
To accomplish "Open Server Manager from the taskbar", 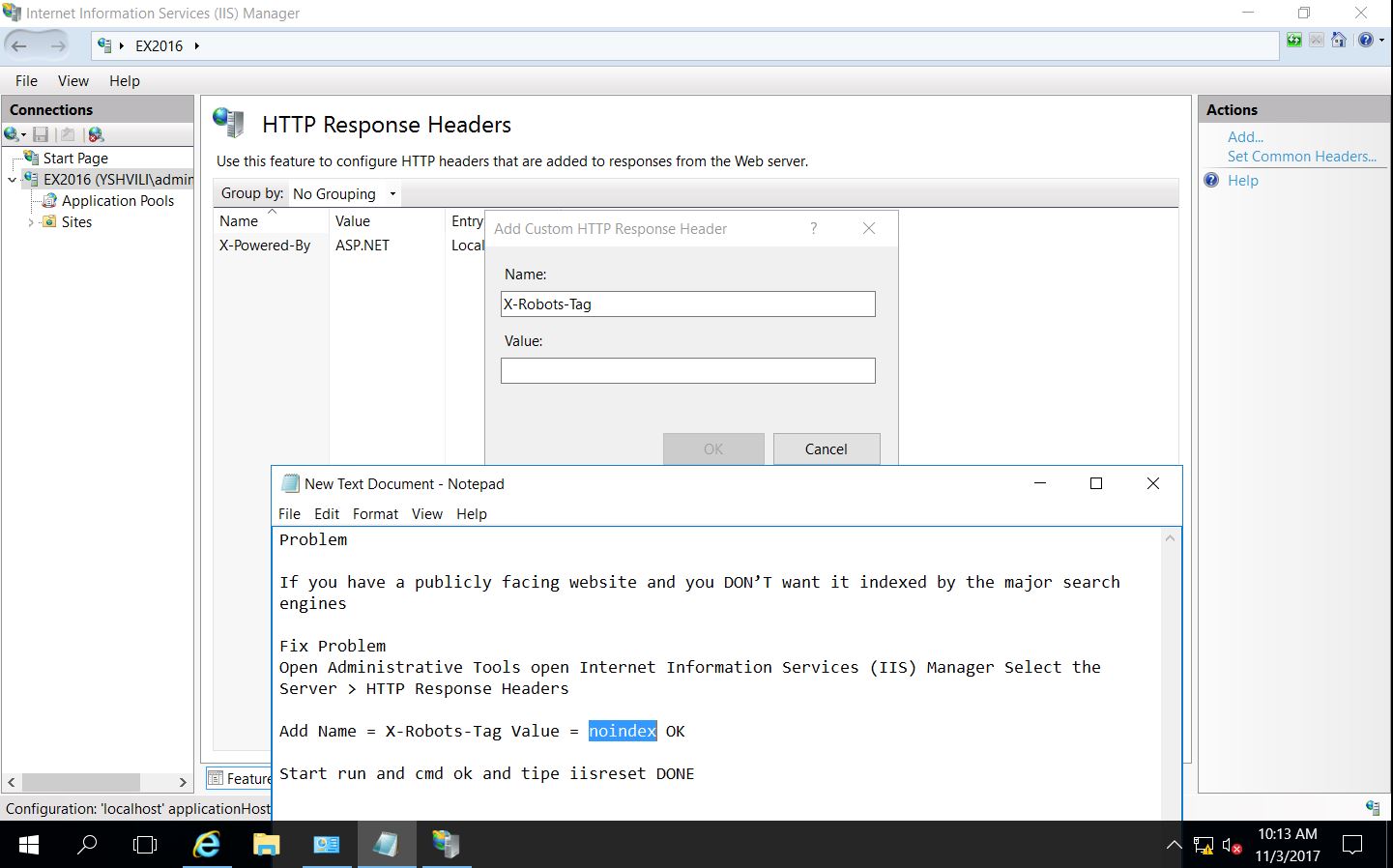I will click(x=326, y=845).
